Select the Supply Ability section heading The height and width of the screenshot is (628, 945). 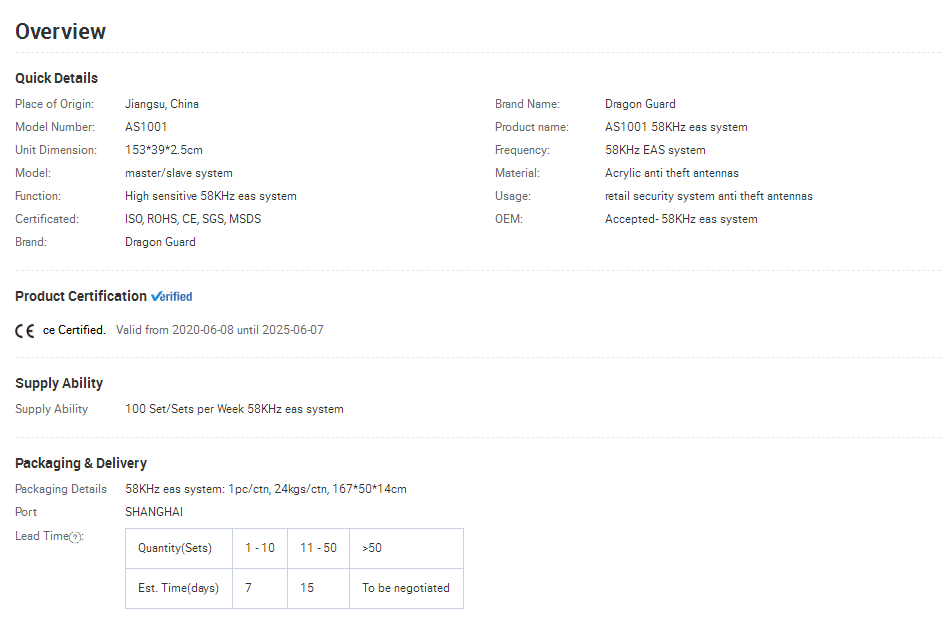59,383
